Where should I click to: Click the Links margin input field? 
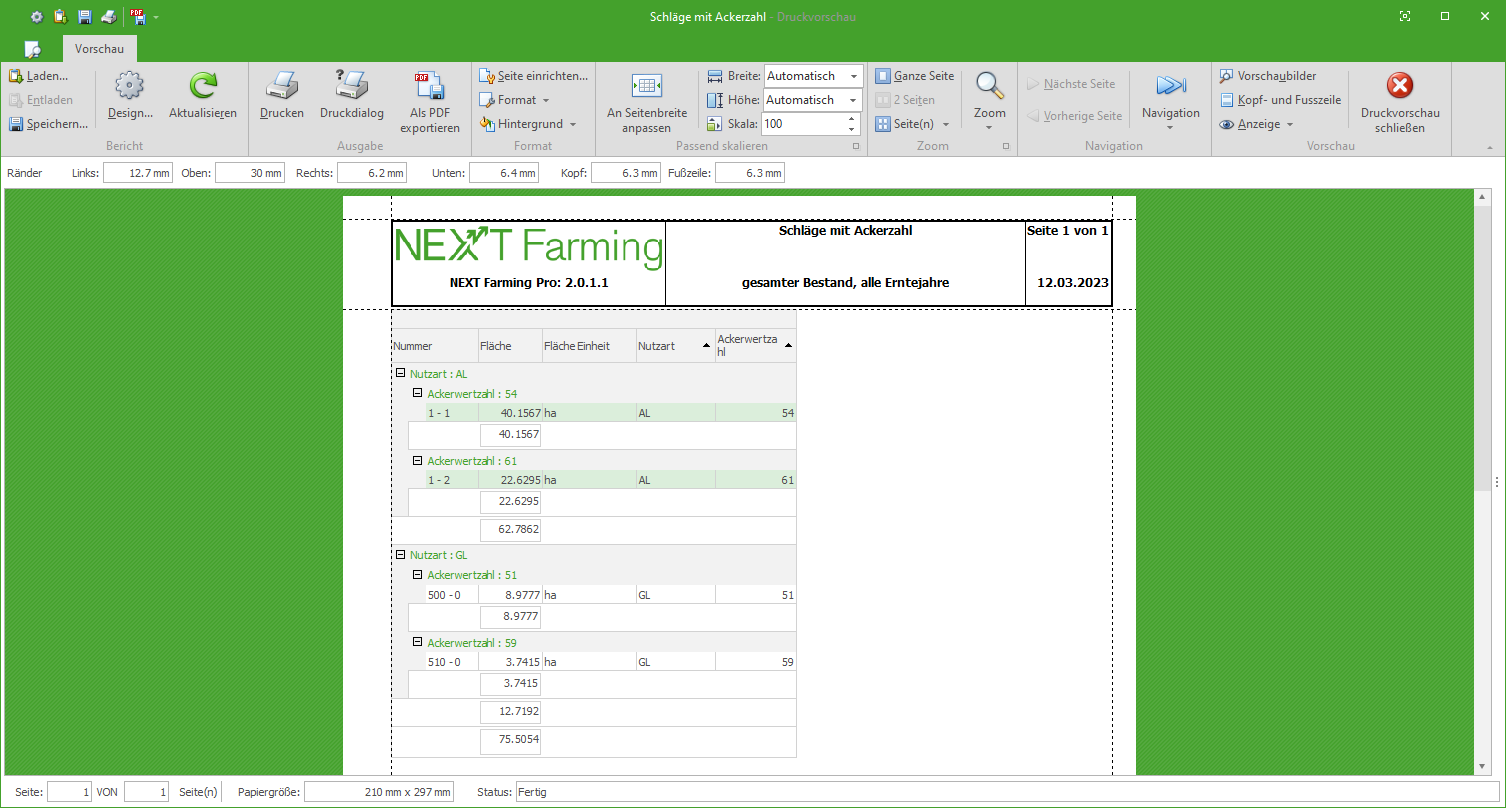(x=138, y=173)
